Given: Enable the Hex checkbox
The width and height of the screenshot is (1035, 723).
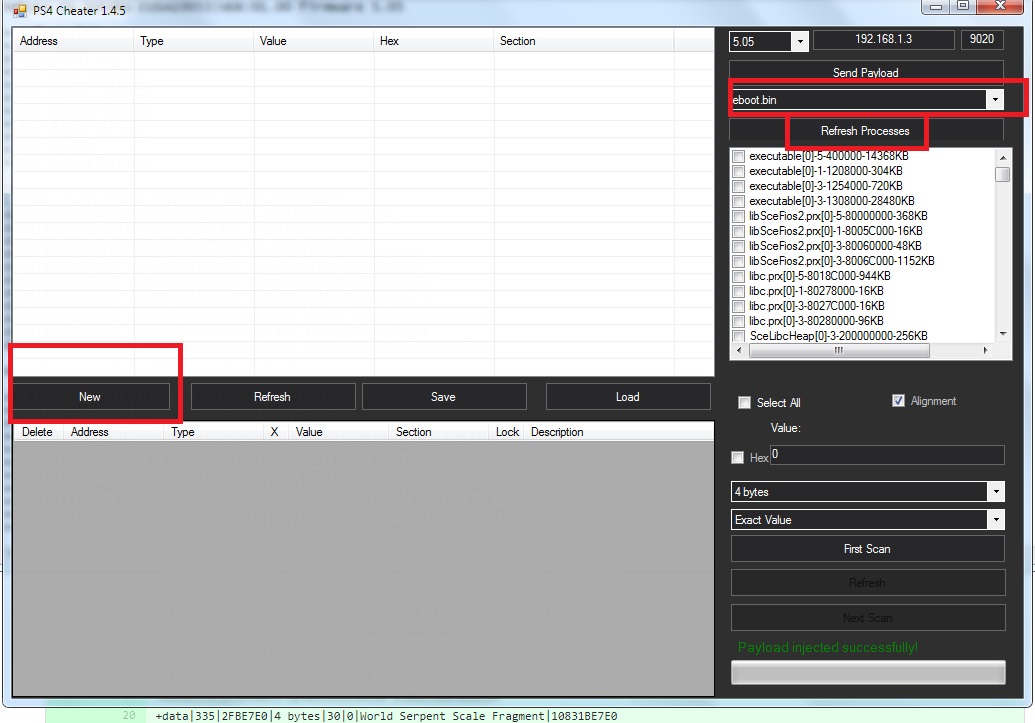Looking at the screenshot, I should [738, 458].
